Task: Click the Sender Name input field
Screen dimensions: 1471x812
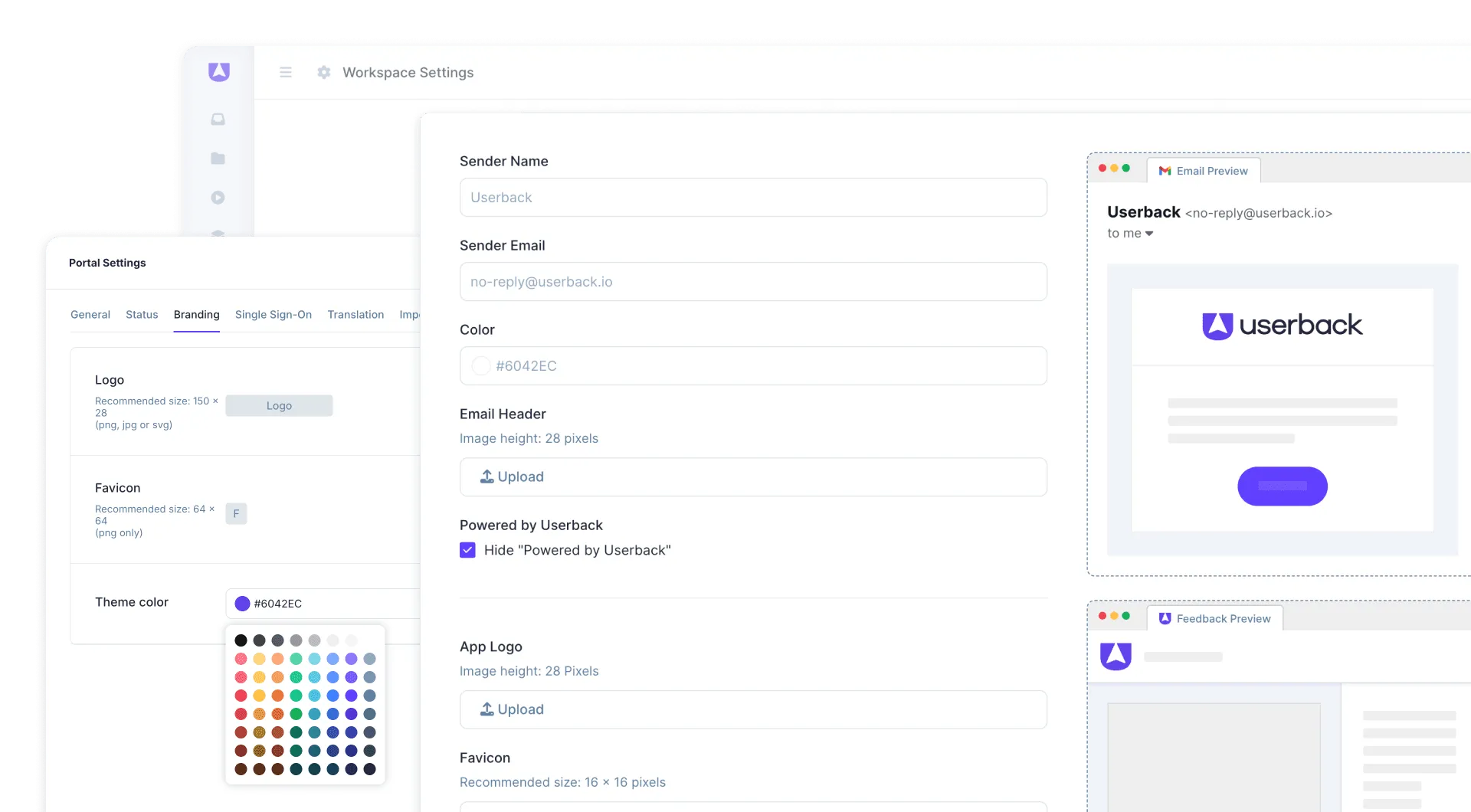Action: point(753,198)
